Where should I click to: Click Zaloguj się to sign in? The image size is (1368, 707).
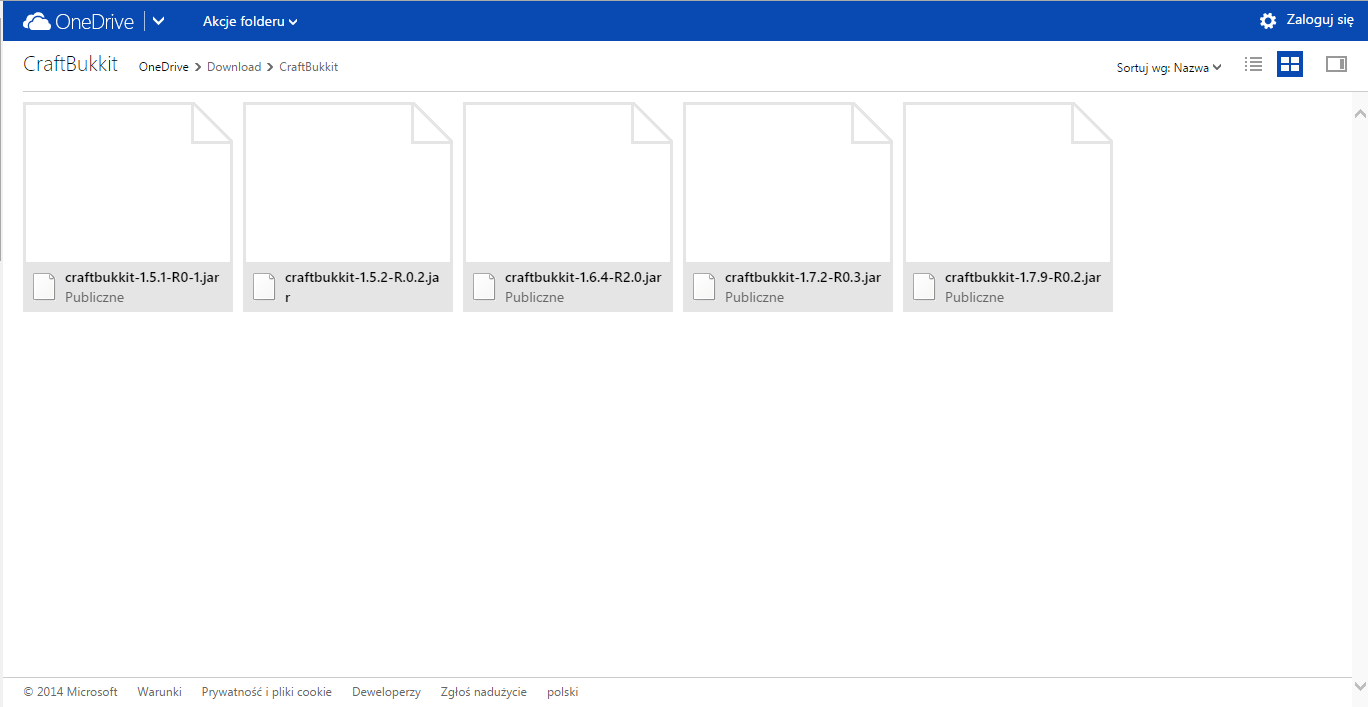point(1320,20)
